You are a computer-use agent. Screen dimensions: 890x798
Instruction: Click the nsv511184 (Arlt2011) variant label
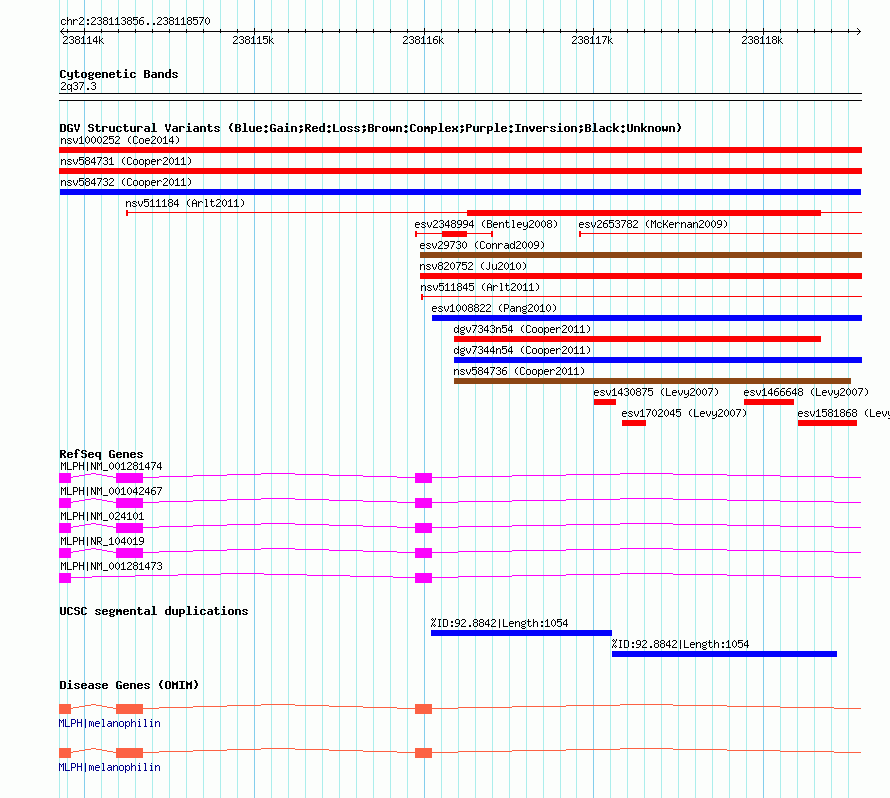pyautogui.click(x=185, y=203)
